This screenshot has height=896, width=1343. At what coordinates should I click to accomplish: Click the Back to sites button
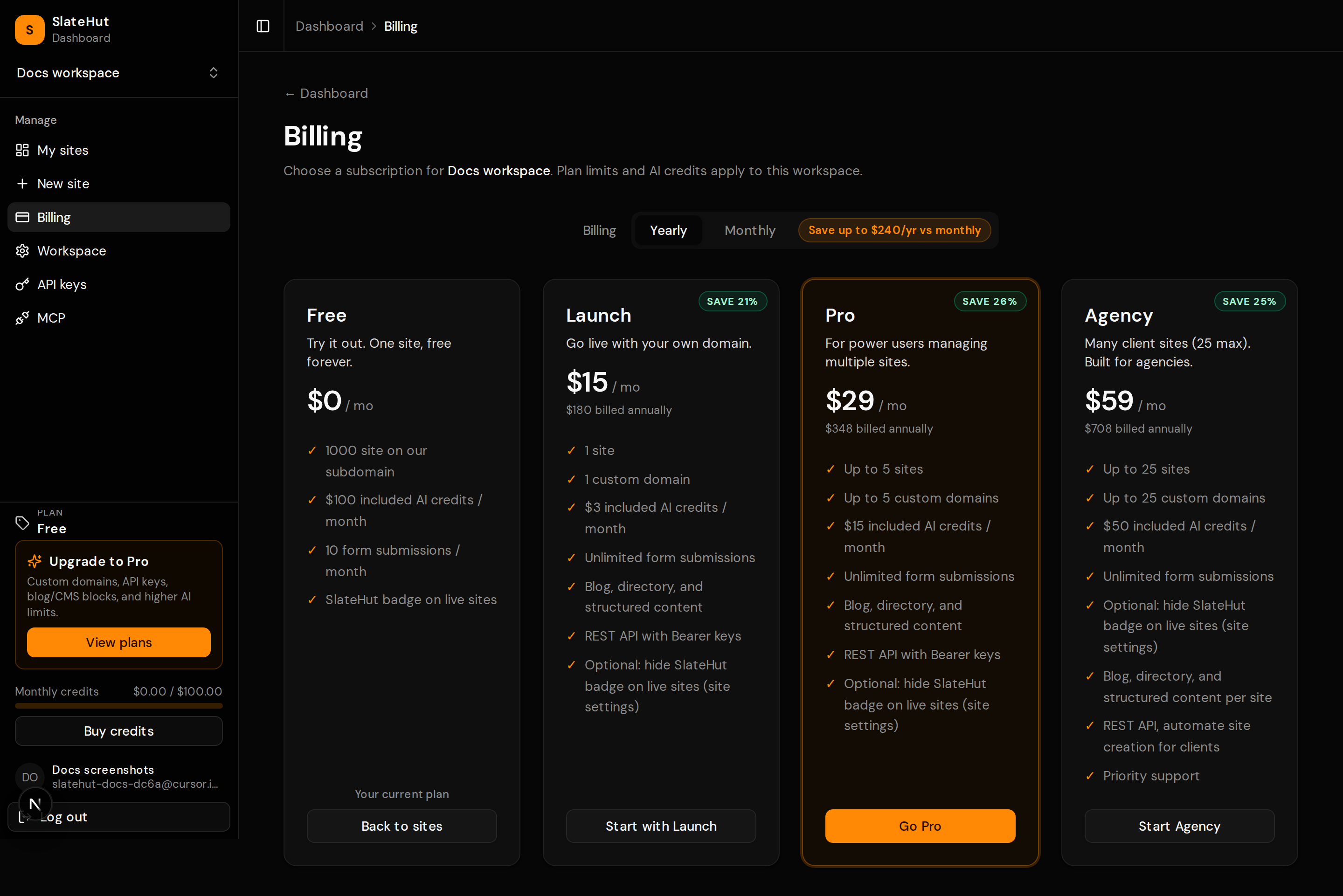pyautogui.click(x=402, y=826)
